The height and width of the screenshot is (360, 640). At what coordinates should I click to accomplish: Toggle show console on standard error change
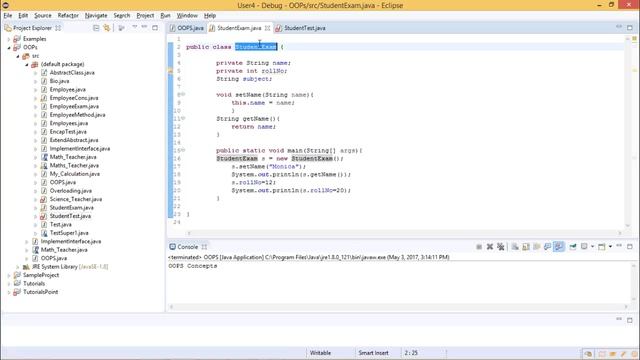558,247
